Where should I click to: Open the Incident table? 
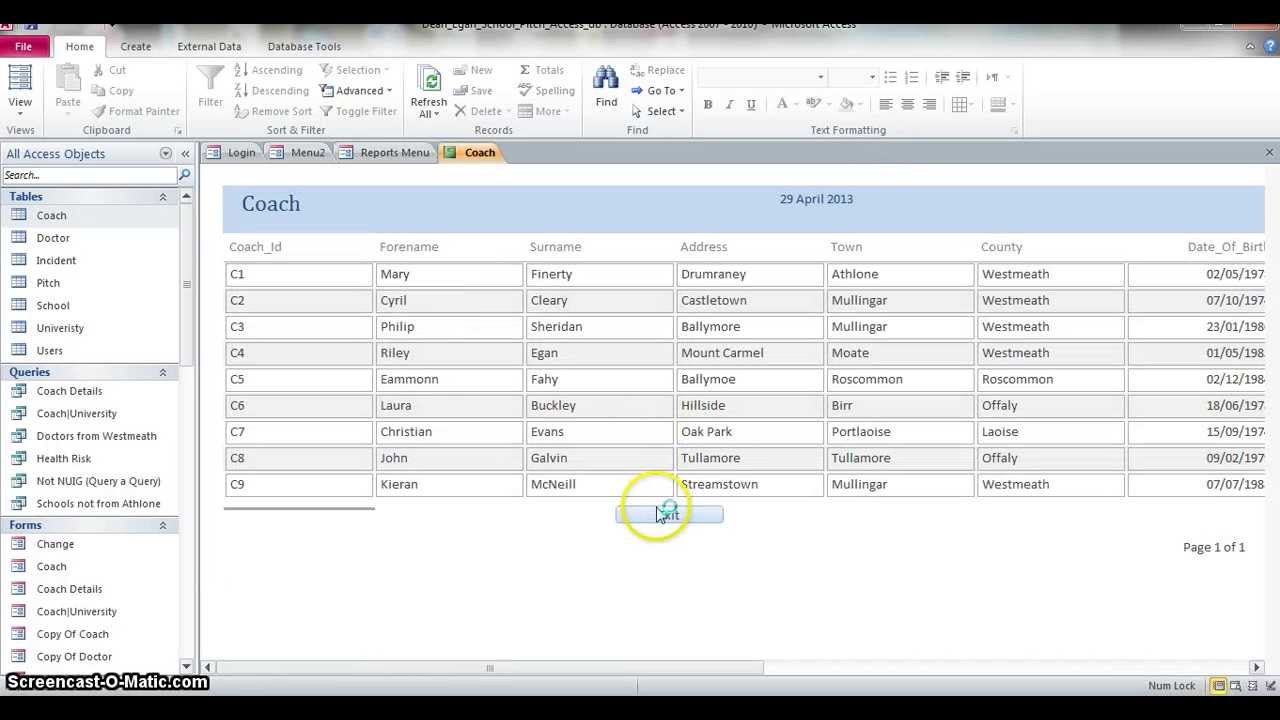(56, 260)
